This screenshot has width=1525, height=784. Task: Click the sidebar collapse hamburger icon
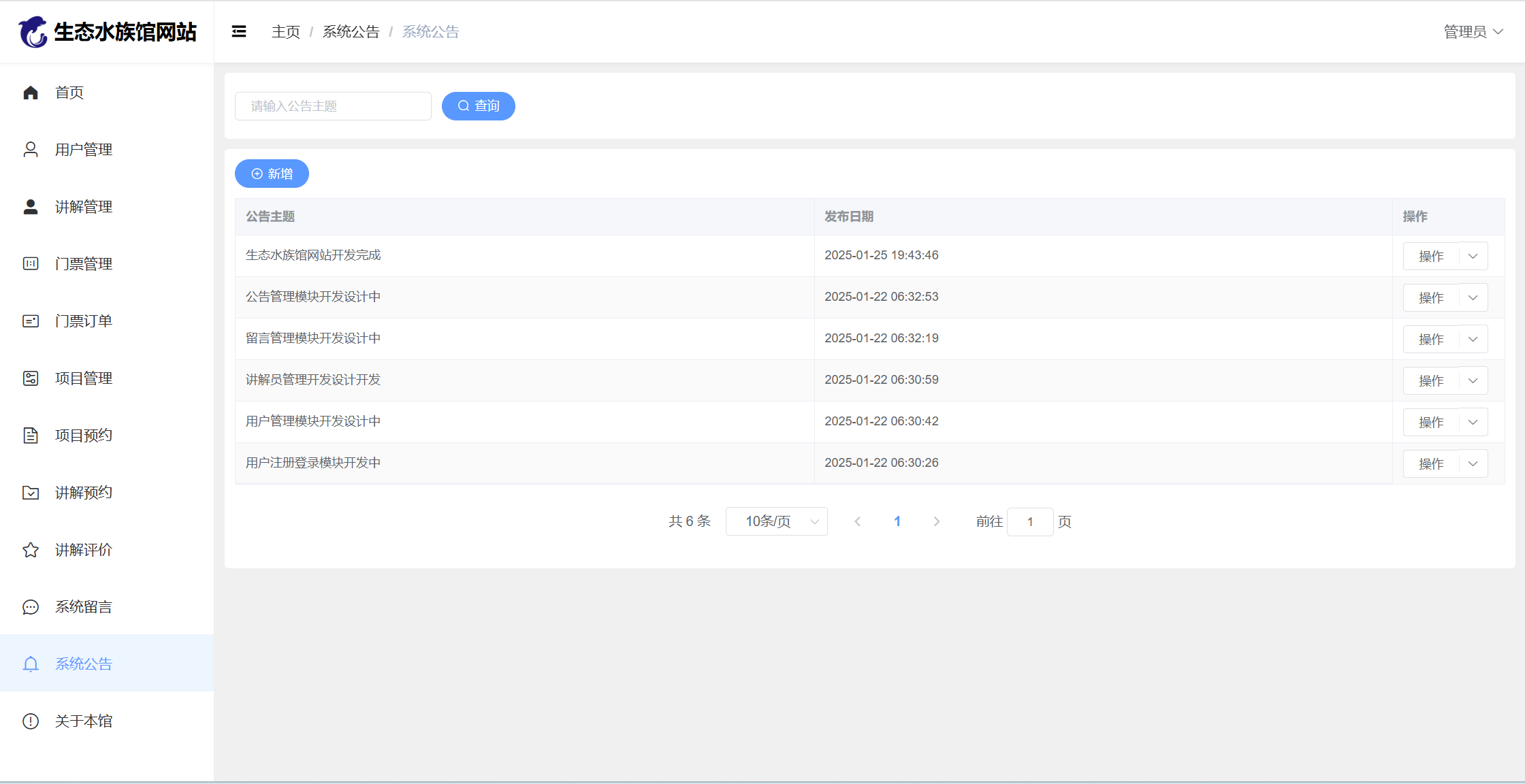pyautogui.click(x=238, y=32)
